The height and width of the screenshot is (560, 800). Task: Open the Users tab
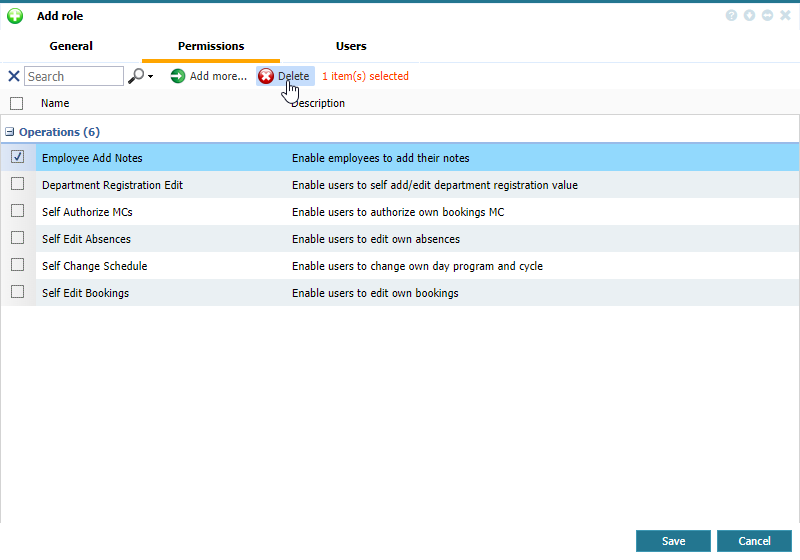pos(351,46)
